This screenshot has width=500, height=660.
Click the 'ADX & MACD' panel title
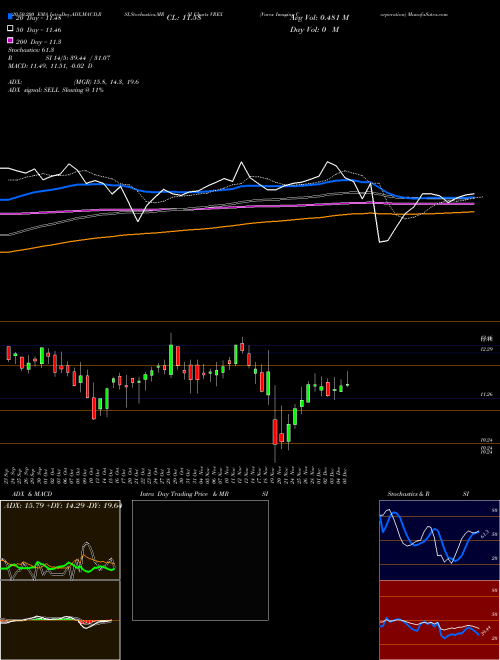coord(32,494)
